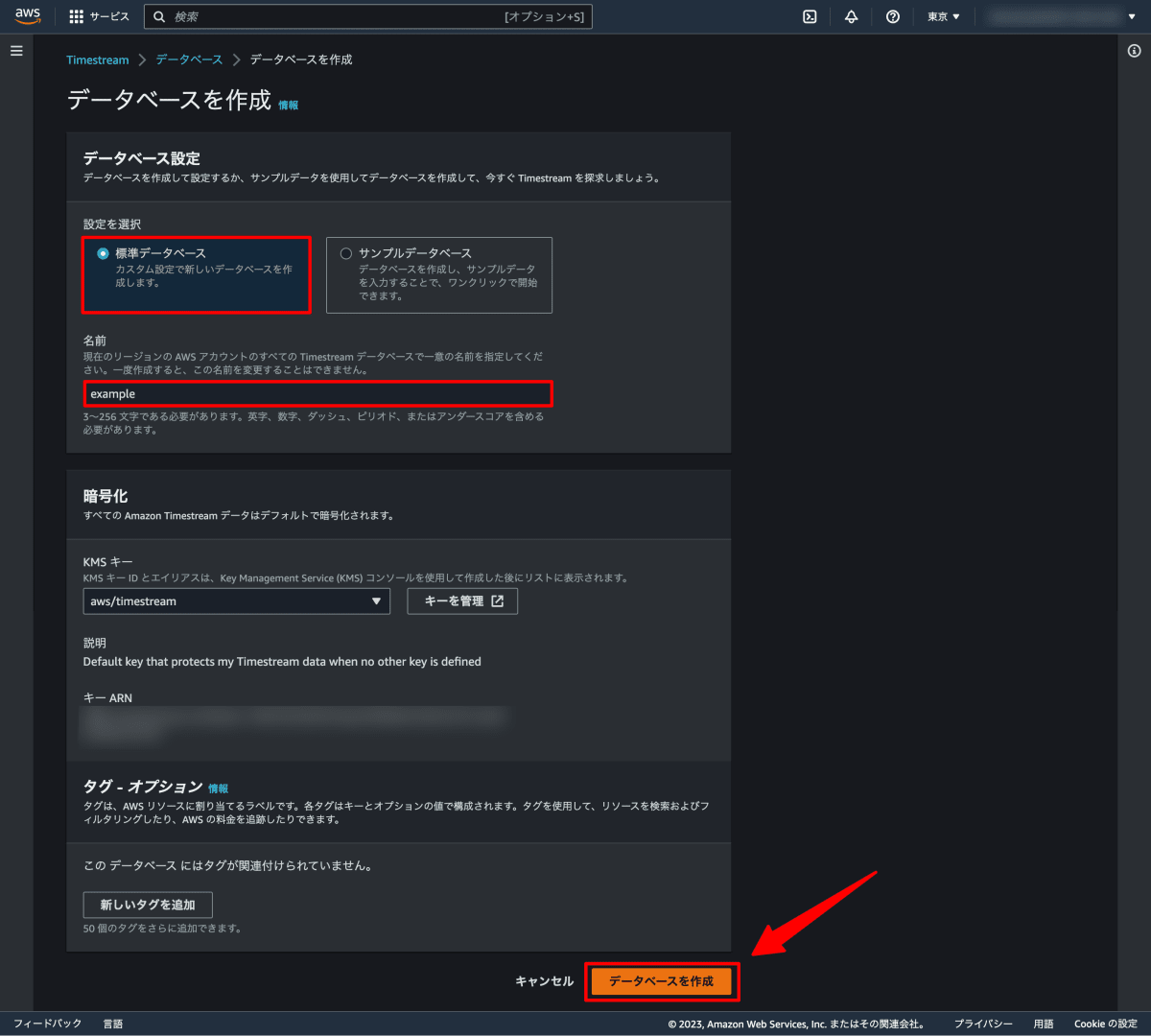Image resolution: width=1151 pixels, height=1036 pixels.
Task: Go to Timestream breadcrumb
Action: point(98,59)
